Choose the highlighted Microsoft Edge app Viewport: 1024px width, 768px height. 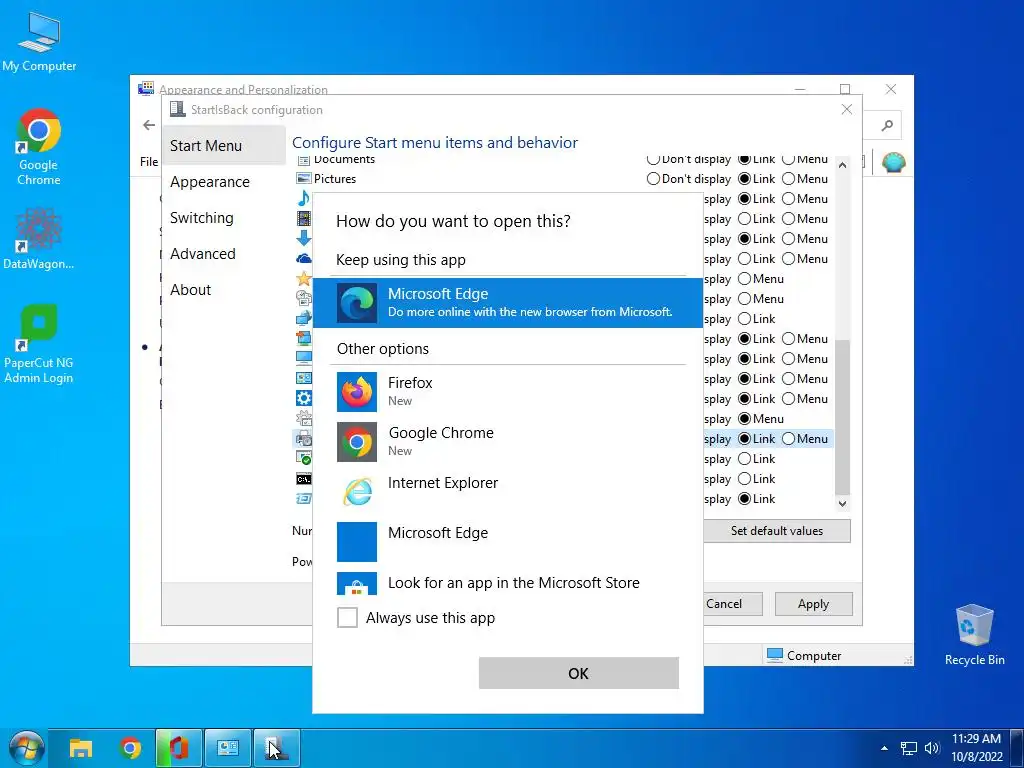click(x=507, y=302)
